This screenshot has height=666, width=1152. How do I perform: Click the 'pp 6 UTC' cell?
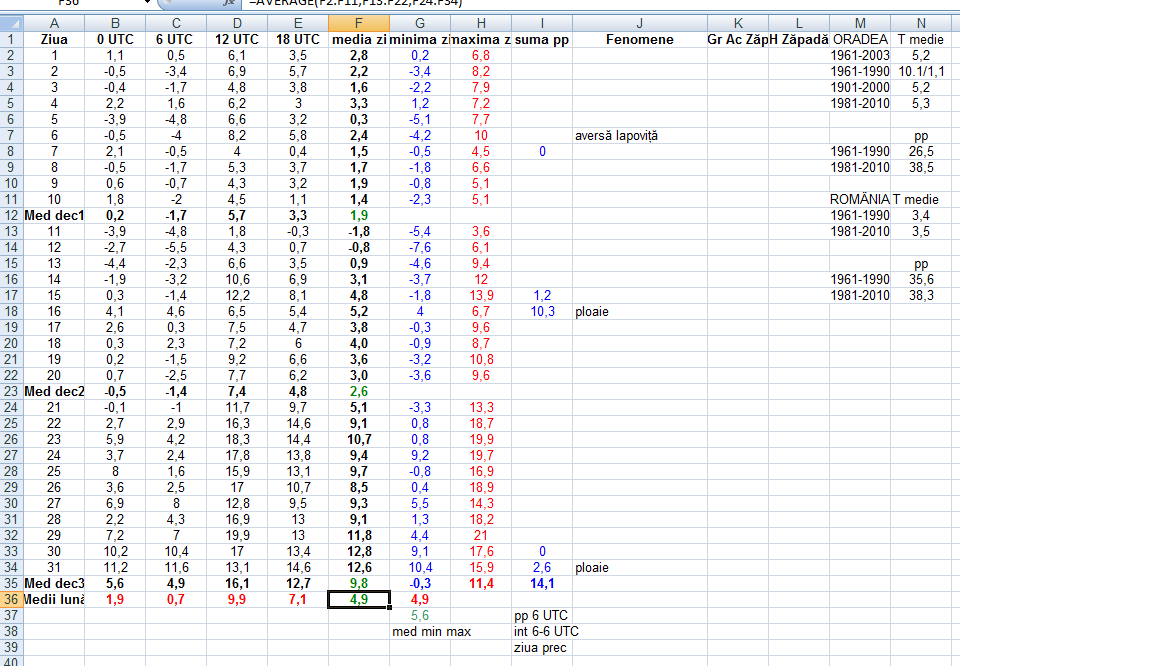coord(541,615)
